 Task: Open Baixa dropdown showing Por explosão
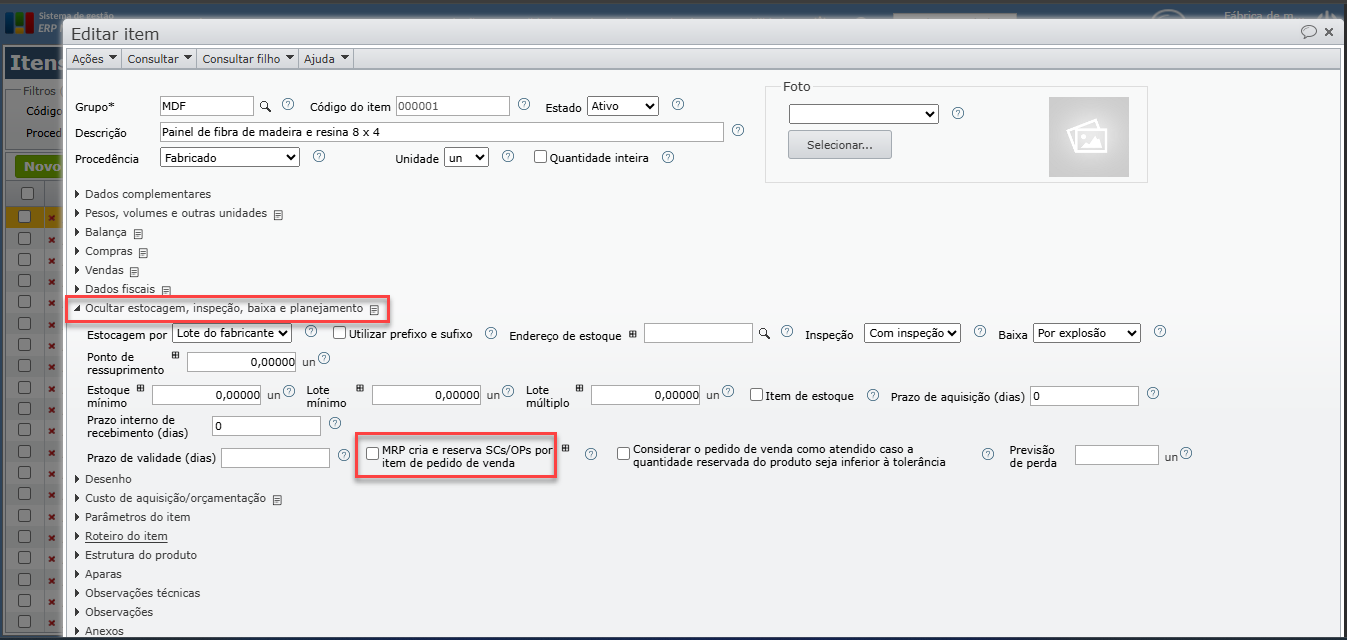point(1087,333)
